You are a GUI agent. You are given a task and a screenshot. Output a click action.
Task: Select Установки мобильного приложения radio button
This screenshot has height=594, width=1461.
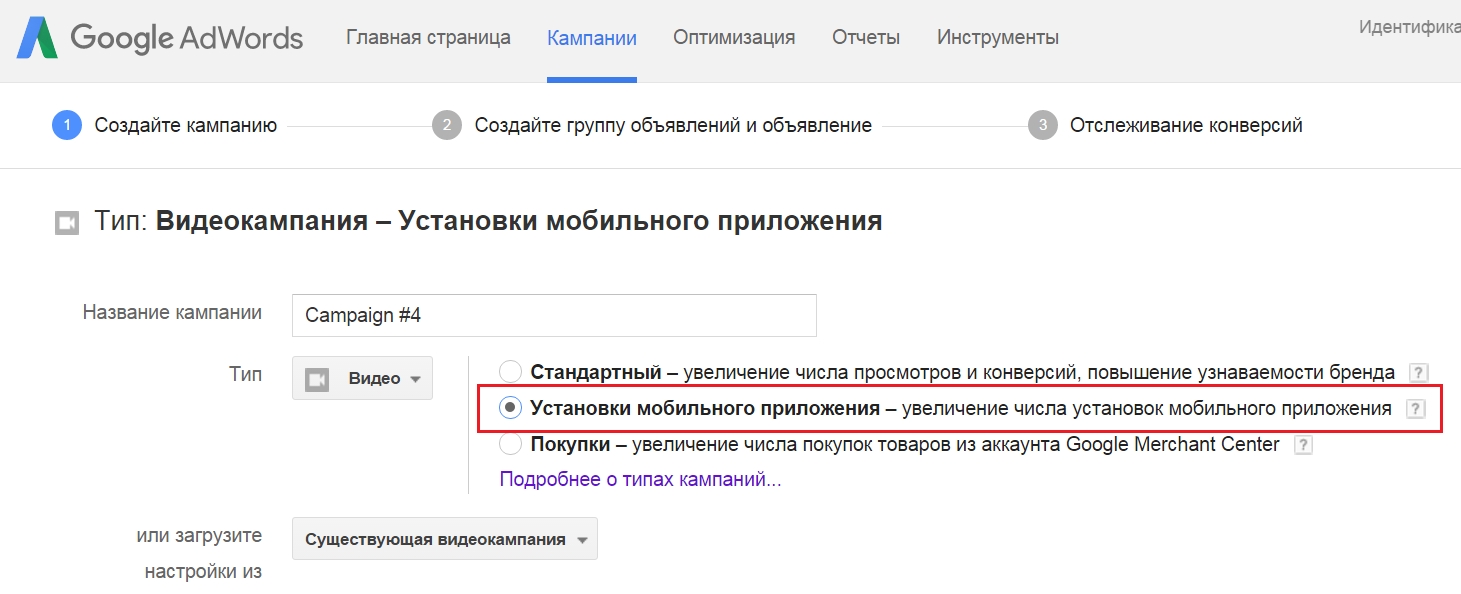(x=511, y=408)
